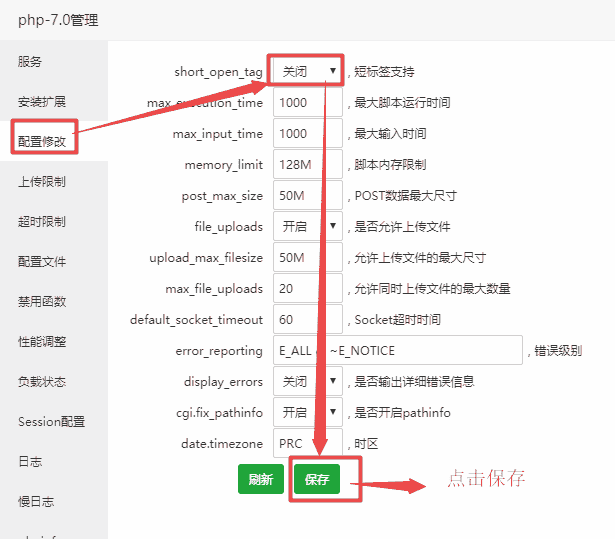Click the max_file_uploads label text
The height and width of the screenshot is (539, 615).
click(x=214, y=289)
